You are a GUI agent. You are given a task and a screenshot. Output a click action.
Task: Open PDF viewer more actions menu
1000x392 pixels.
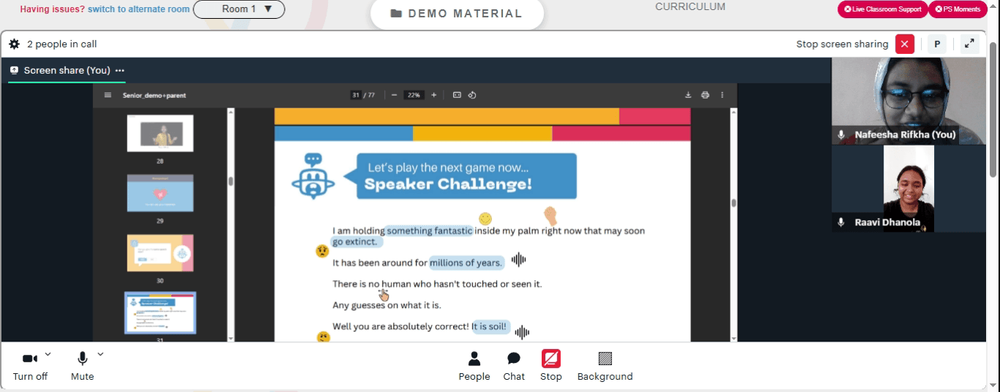coord(722,95)
